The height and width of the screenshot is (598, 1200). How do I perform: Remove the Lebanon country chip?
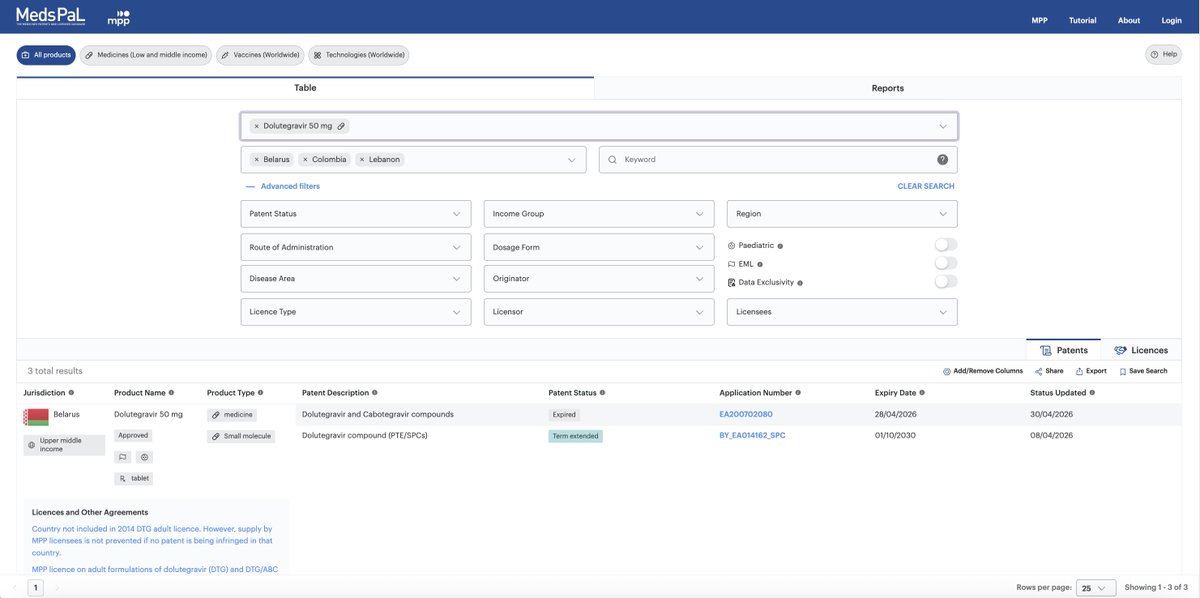point(361,159)
